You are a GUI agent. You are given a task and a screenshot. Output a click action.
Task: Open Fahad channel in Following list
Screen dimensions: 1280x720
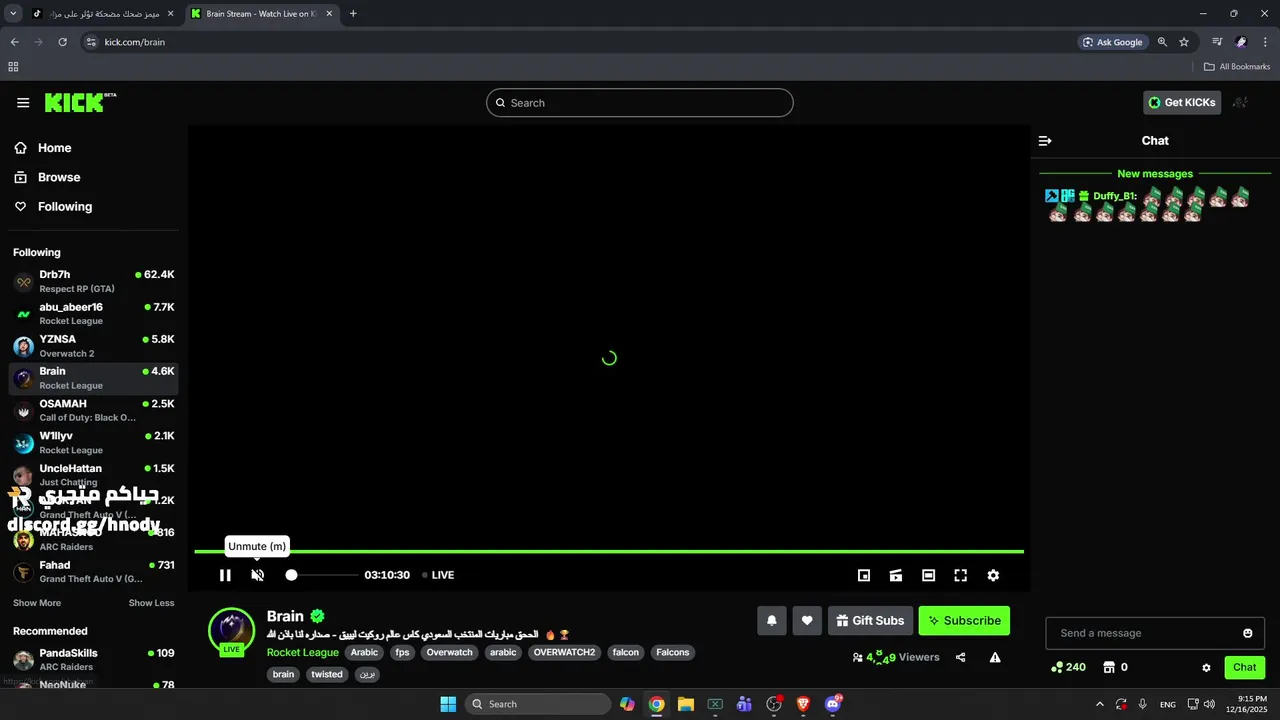[94, 572]
